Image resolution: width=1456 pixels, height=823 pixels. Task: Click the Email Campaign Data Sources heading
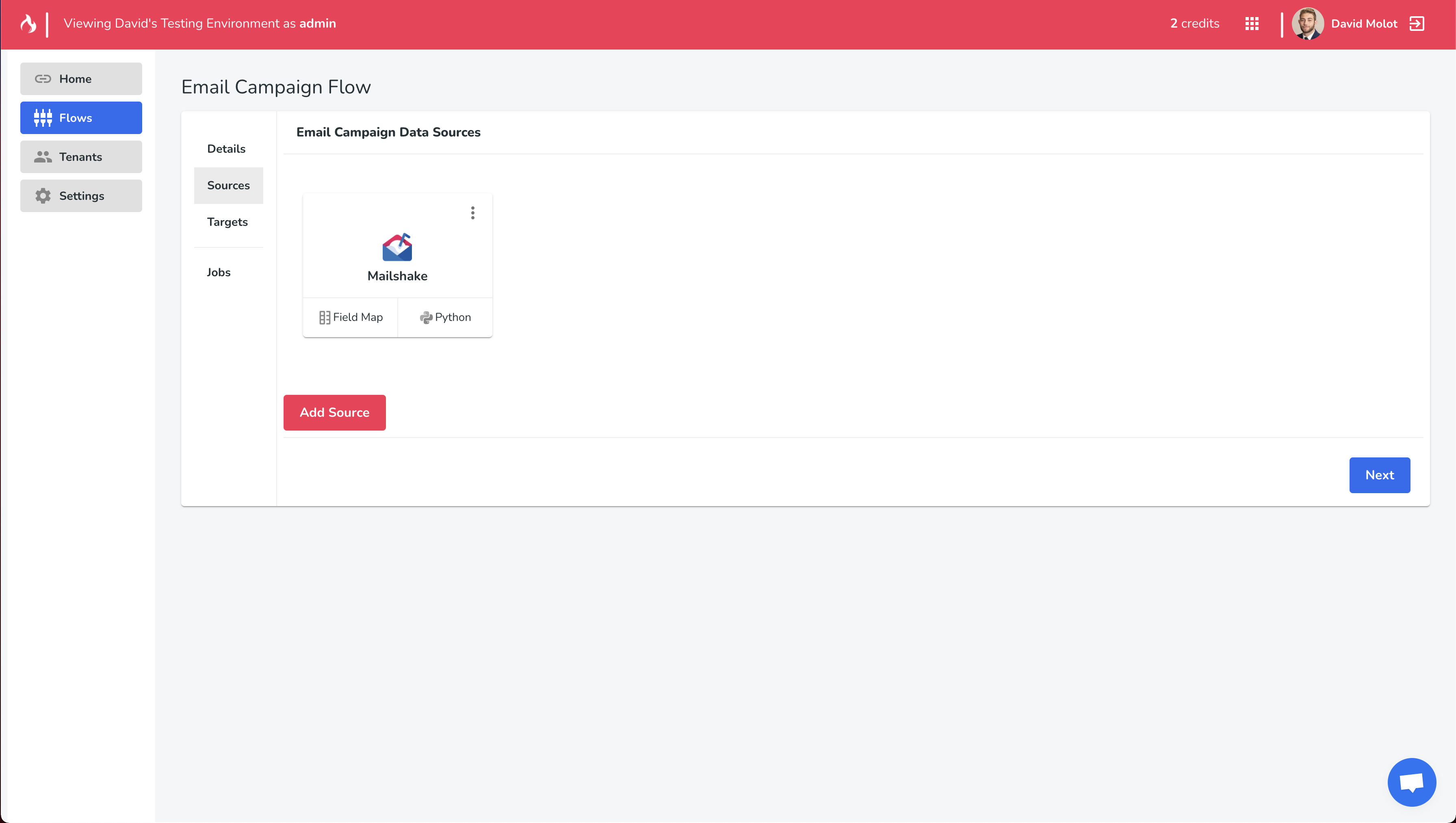tap(388, 132)
